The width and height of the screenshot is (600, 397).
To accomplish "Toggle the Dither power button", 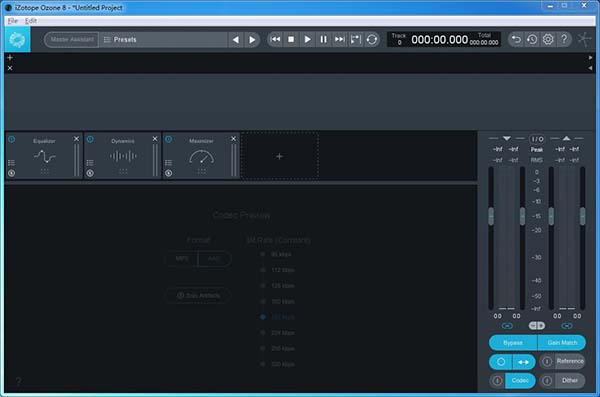I will pos(547,381).
